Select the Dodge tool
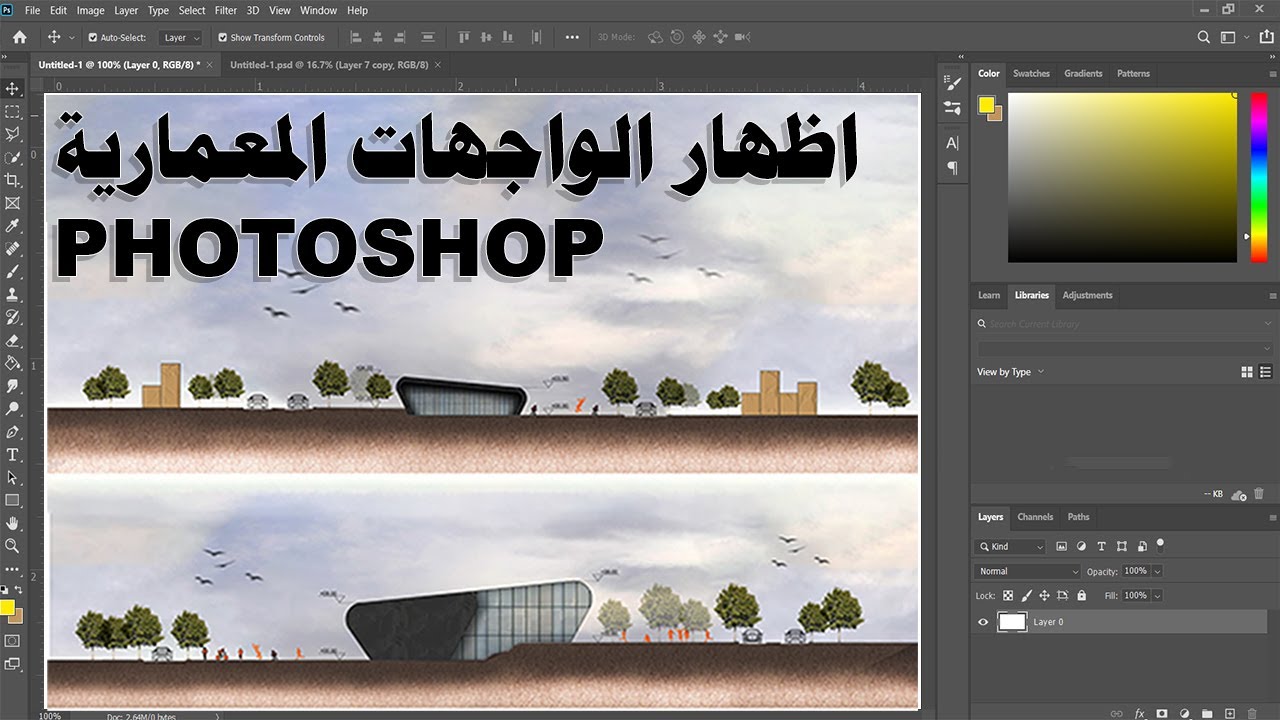1280x720 pixels. [x=13, y=409]
